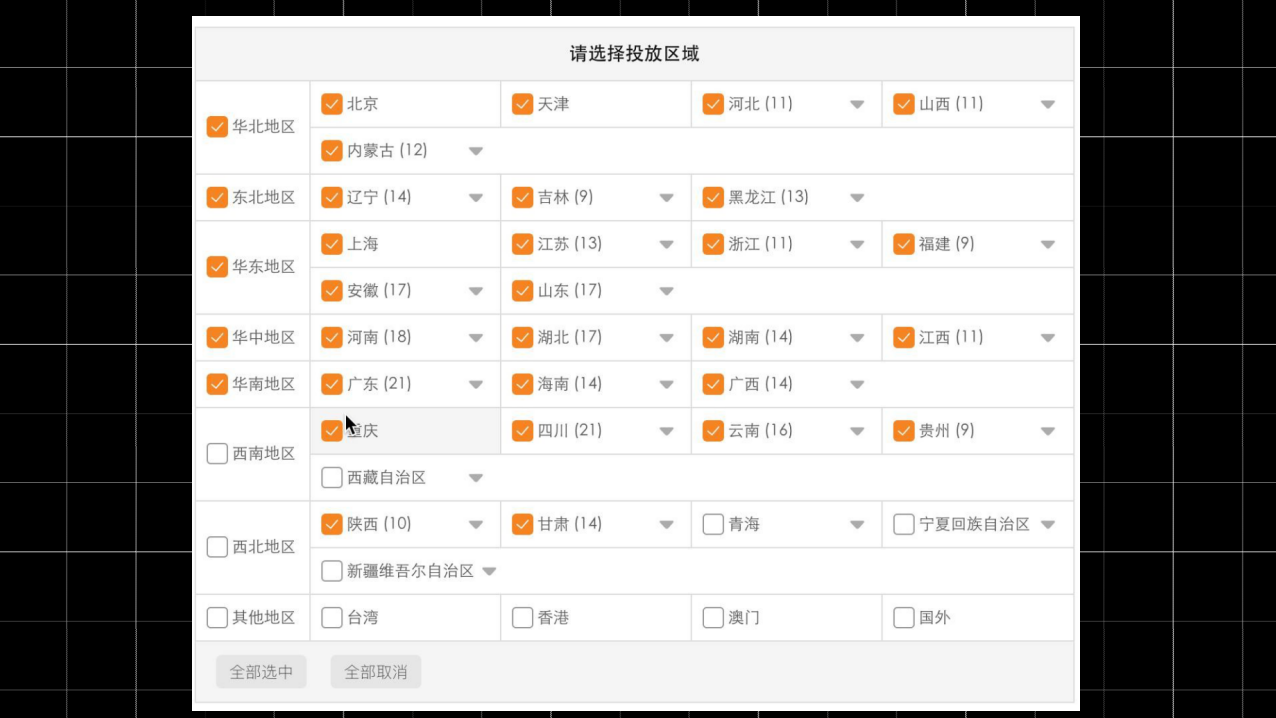Uncheck the 华北地区 region checkbox
The image size is (1276, 718).
[217, 127]
